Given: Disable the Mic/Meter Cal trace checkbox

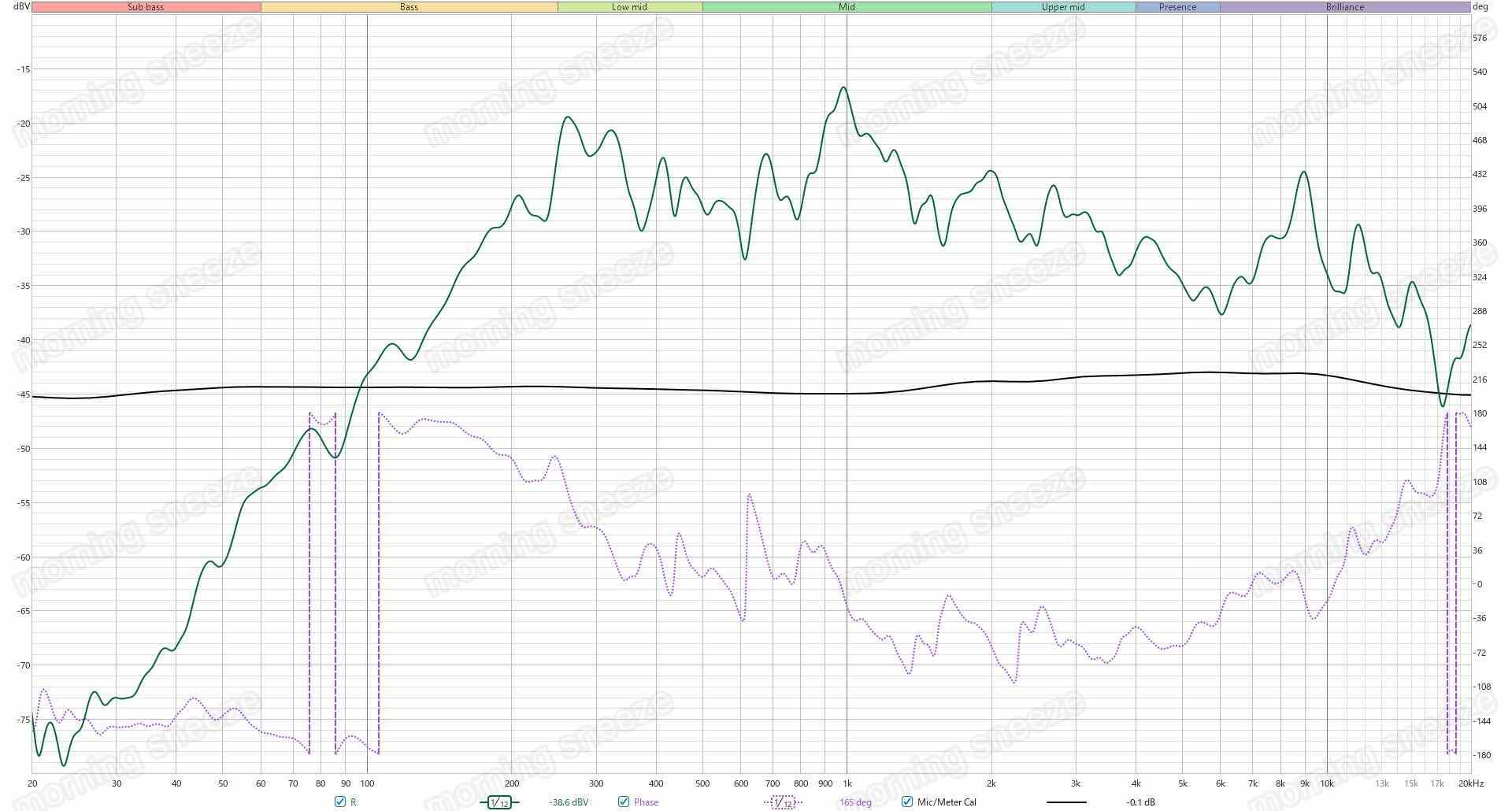Looking at the screenshot, I should tap(907, 802).
